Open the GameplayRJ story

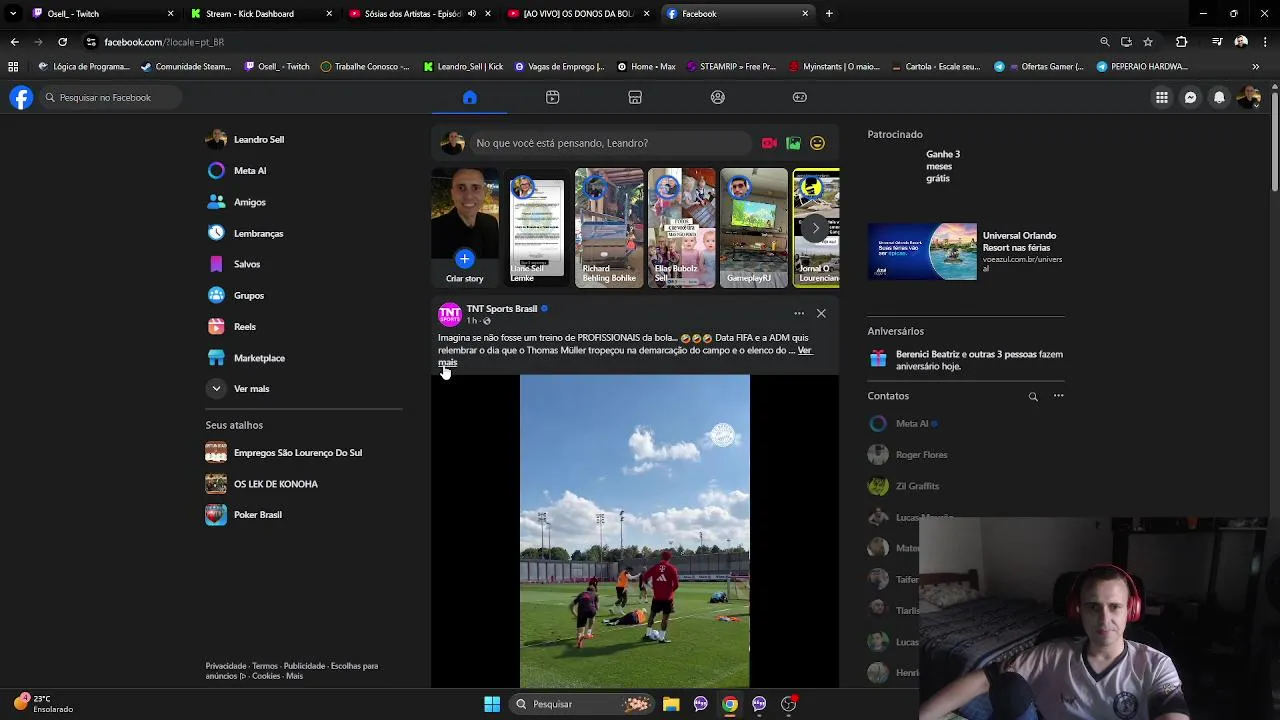[754, 228]
